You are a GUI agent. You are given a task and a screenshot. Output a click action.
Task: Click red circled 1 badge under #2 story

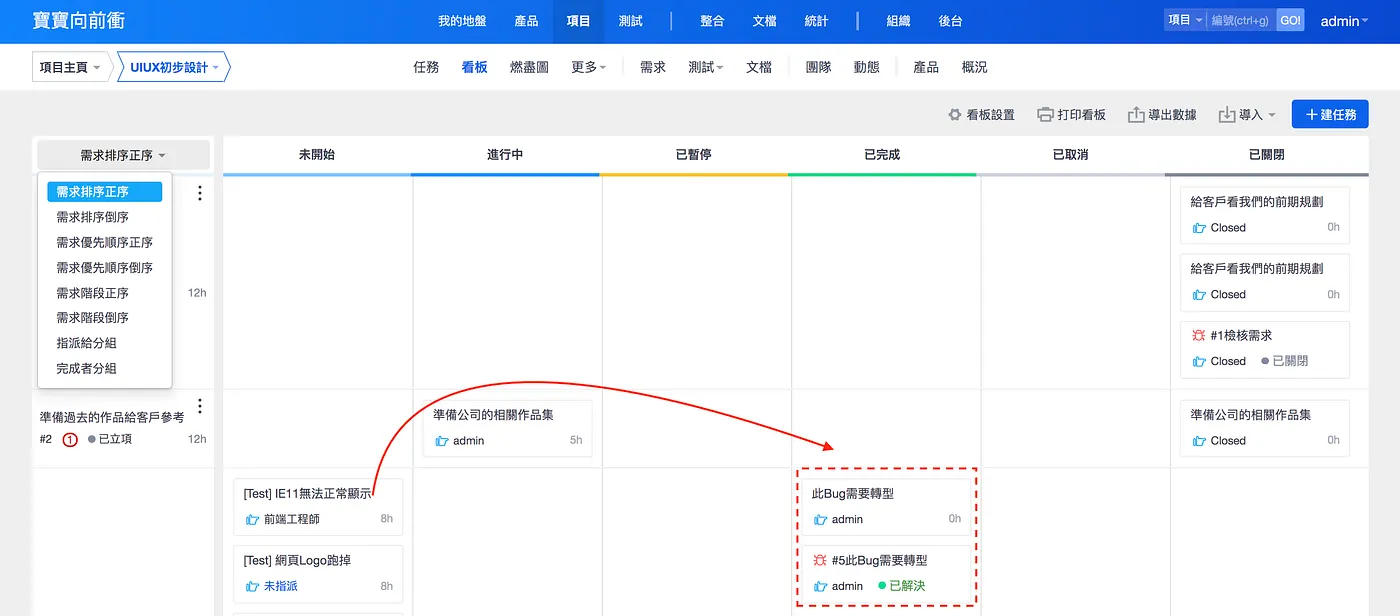pyautogui.click(x=70, y=439)
